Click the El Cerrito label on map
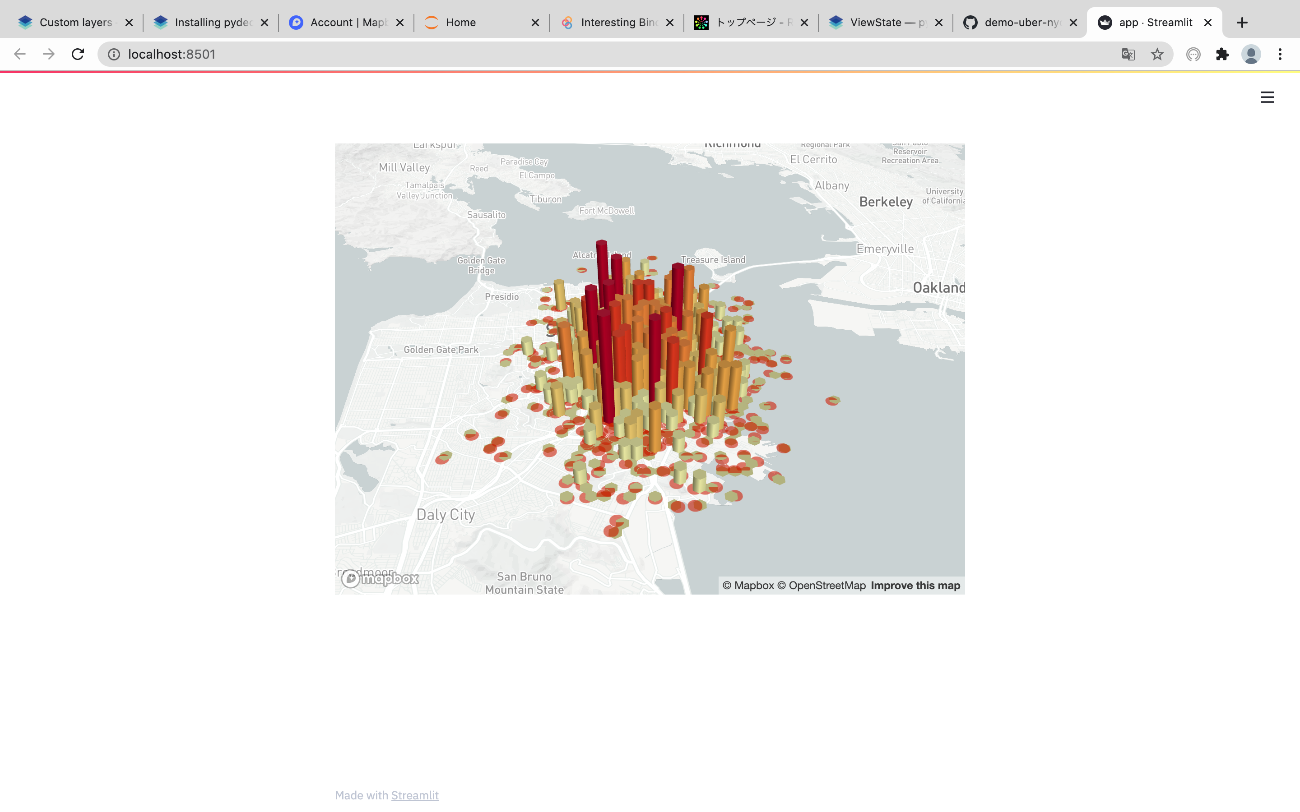The image size is (1300, 812). pyautogui.click(x=814, y=159)
